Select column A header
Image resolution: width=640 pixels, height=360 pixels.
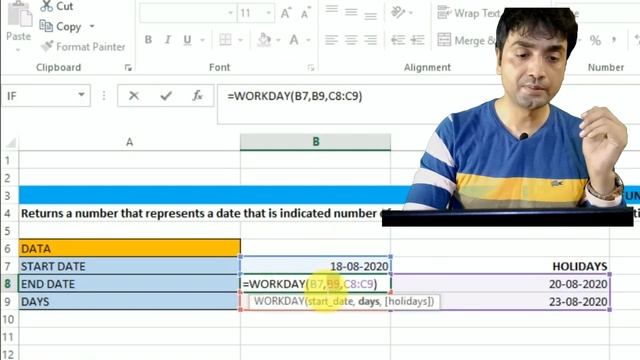click(129, 142)
